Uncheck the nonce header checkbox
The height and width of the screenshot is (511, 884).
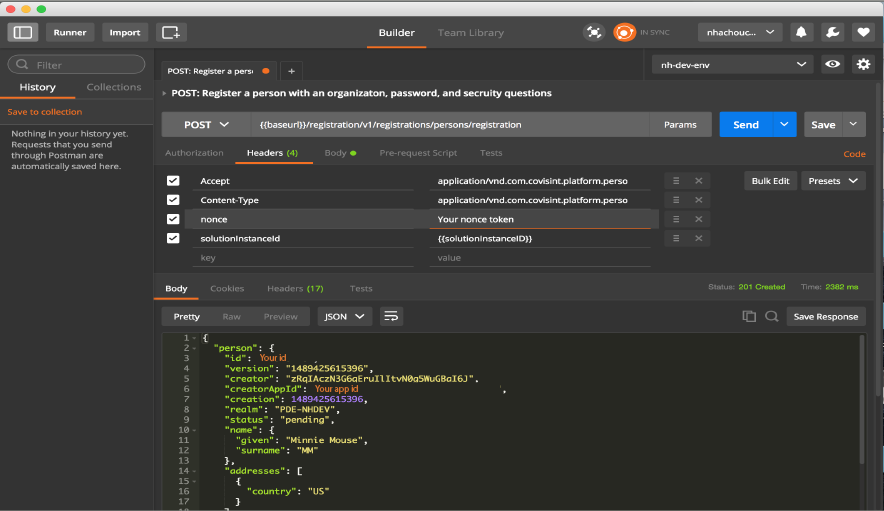173,219
